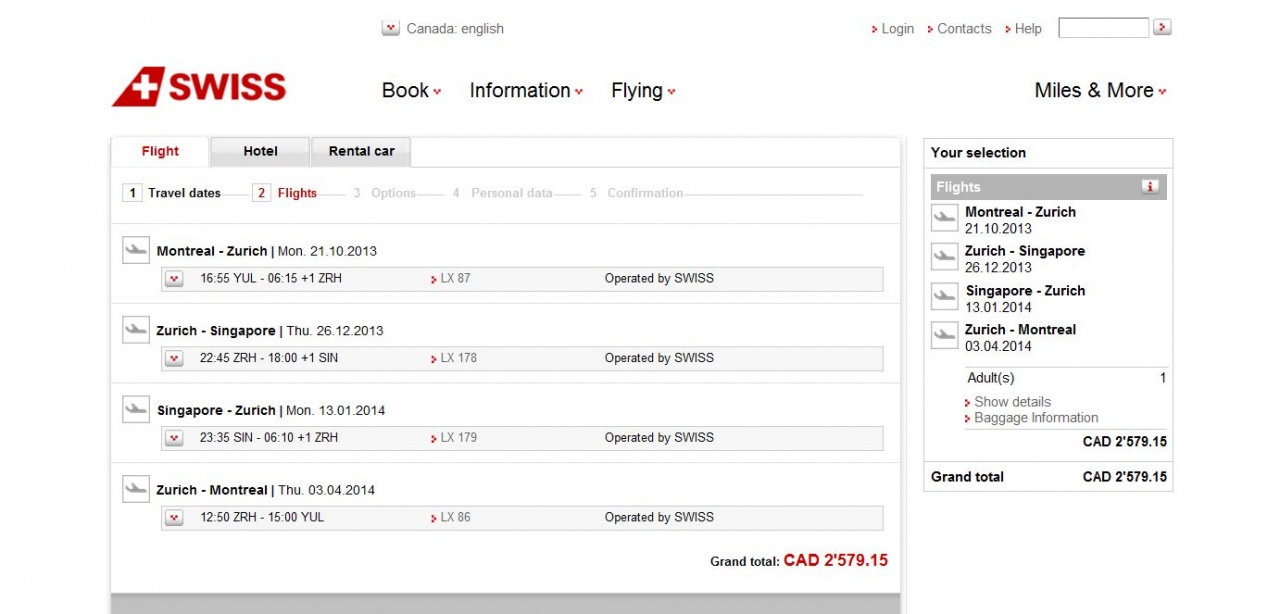Click sidebar plane icon for Singapore - Zurich 13.01.2014
This screenshot has width=1280, height=614.
[x=944, y=296]
